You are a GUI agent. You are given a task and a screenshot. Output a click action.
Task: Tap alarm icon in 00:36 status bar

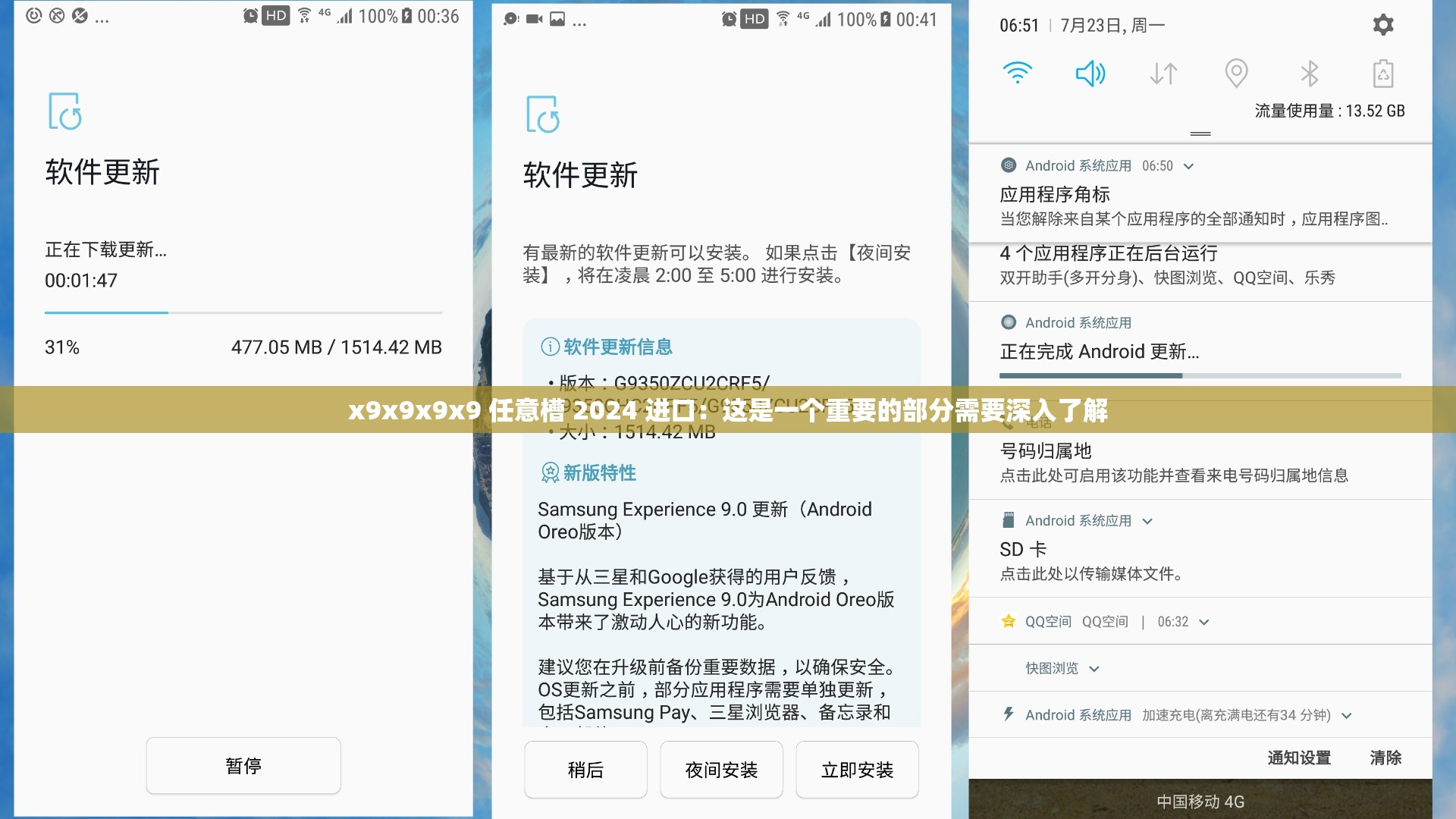click(x=250, y=16)
